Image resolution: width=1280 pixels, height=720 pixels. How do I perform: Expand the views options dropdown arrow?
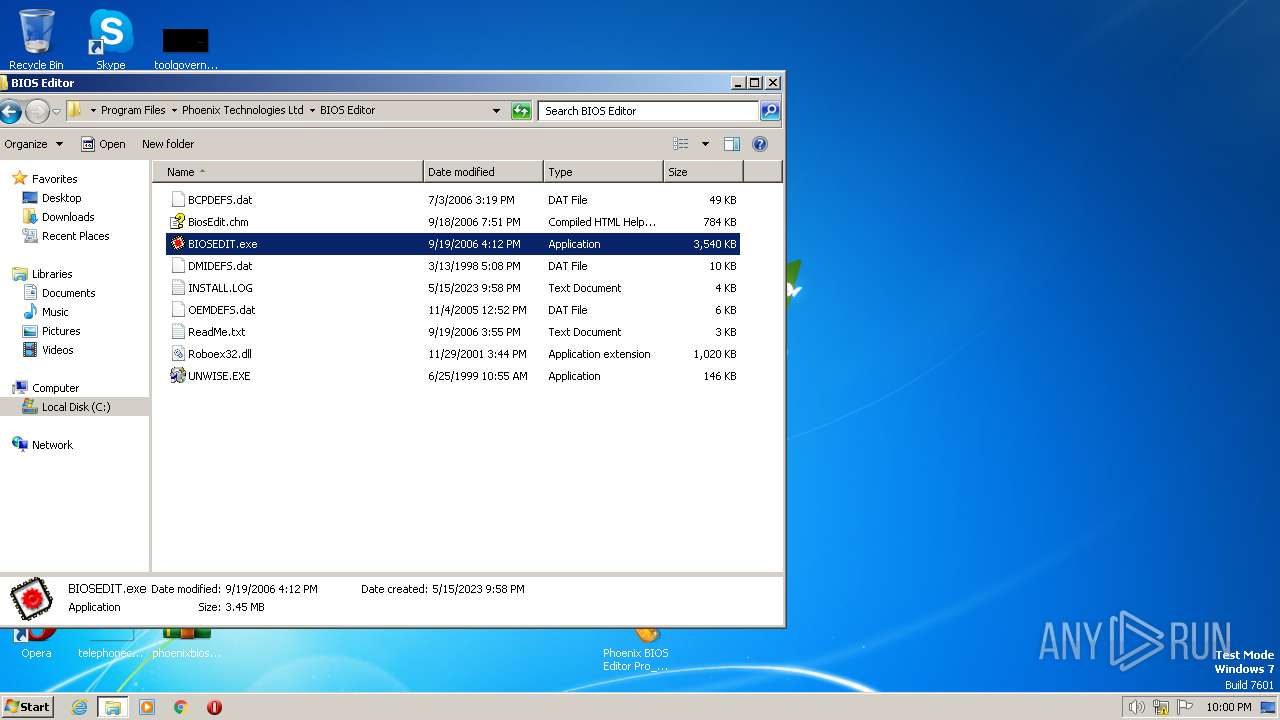pos(705,144)
